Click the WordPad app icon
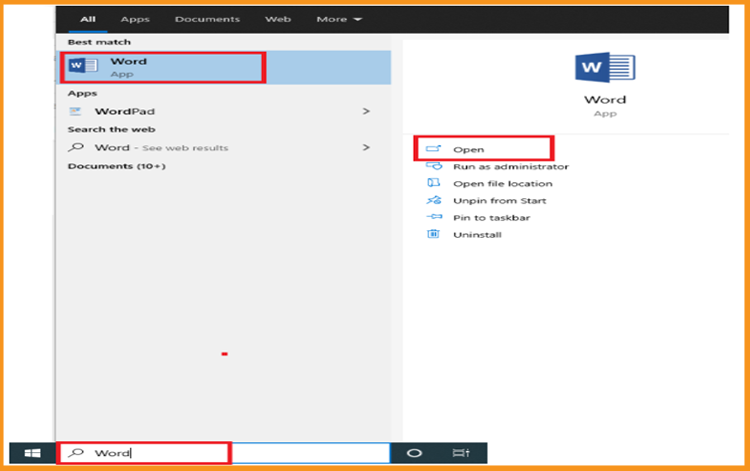 (x=75, y=111)
